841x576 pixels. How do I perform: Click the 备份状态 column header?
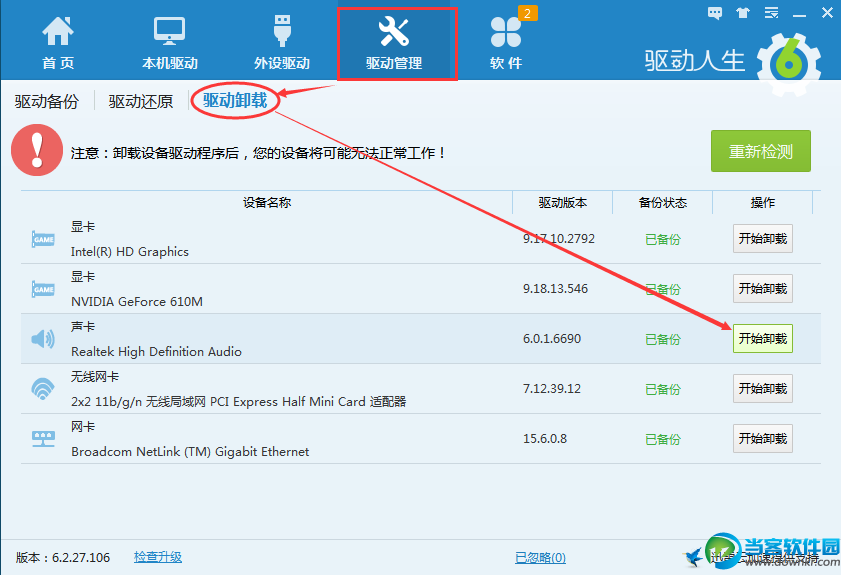663,203
